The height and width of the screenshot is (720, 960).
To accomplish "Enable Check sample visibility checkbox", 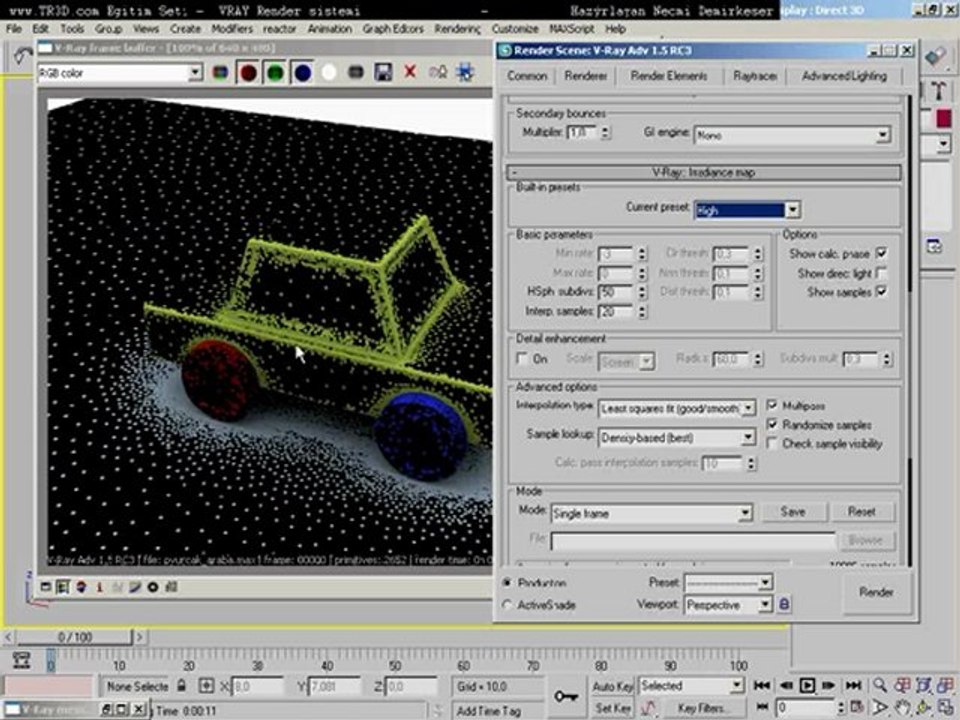I will pyautogui.click(x=772, y=443).
